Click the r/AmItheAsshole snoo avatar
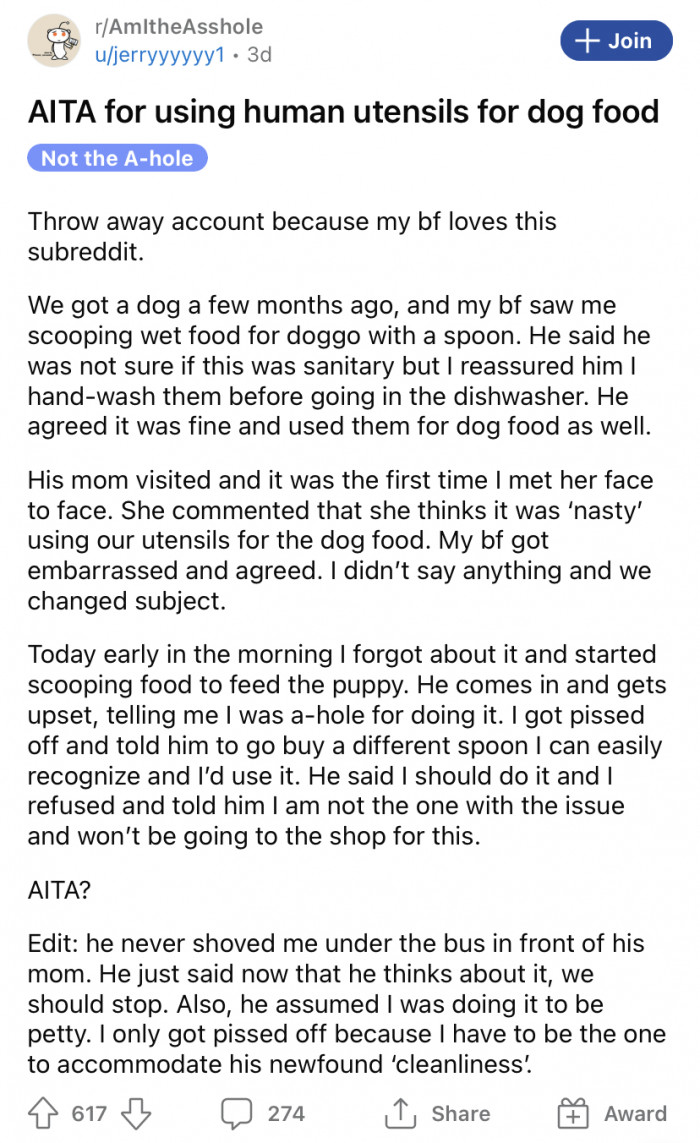This screenshot has width=700, height=1143. [x=55, y=41]
